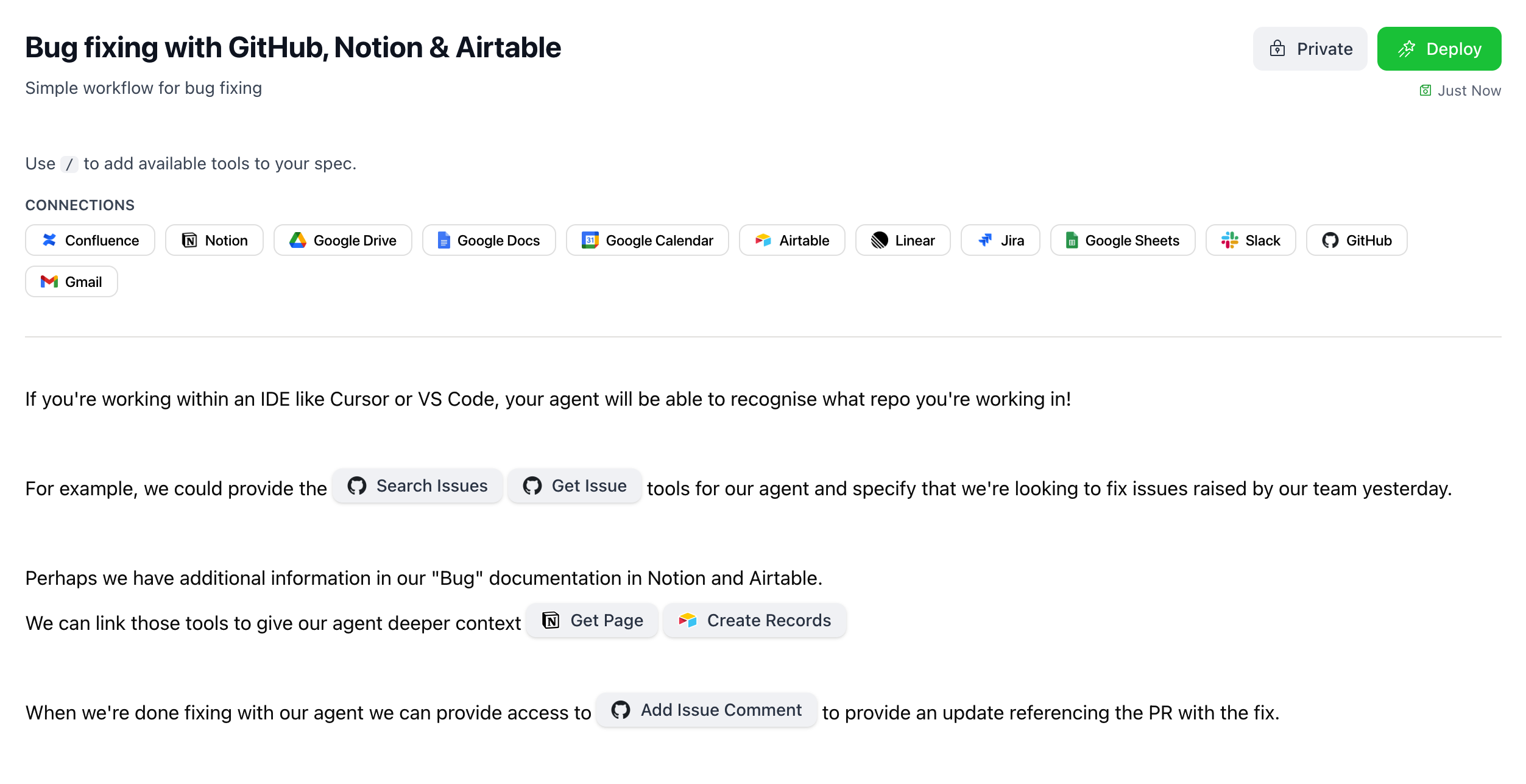Click the Airtable icon in Create Records chip
Screen dimensions: 1526x784
(688, 621)
